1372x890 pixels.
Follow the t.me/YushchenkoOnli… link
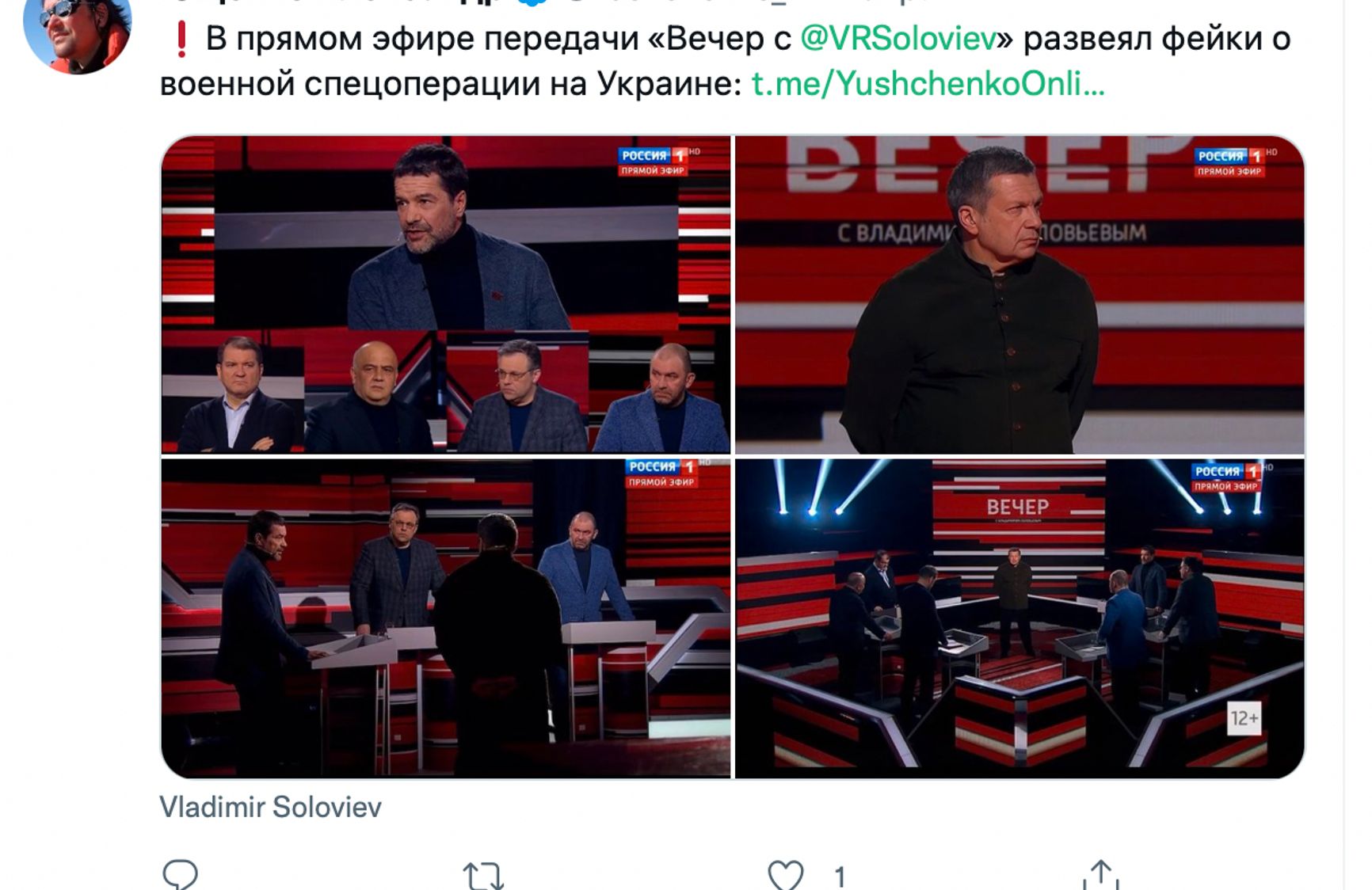pyautogui.click(x=928, y=83)
